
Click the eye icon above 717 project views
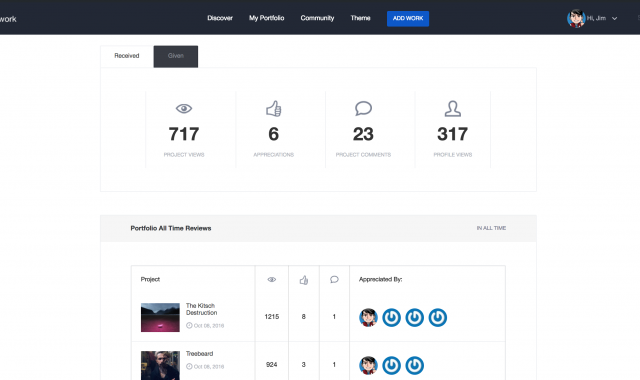184,109
